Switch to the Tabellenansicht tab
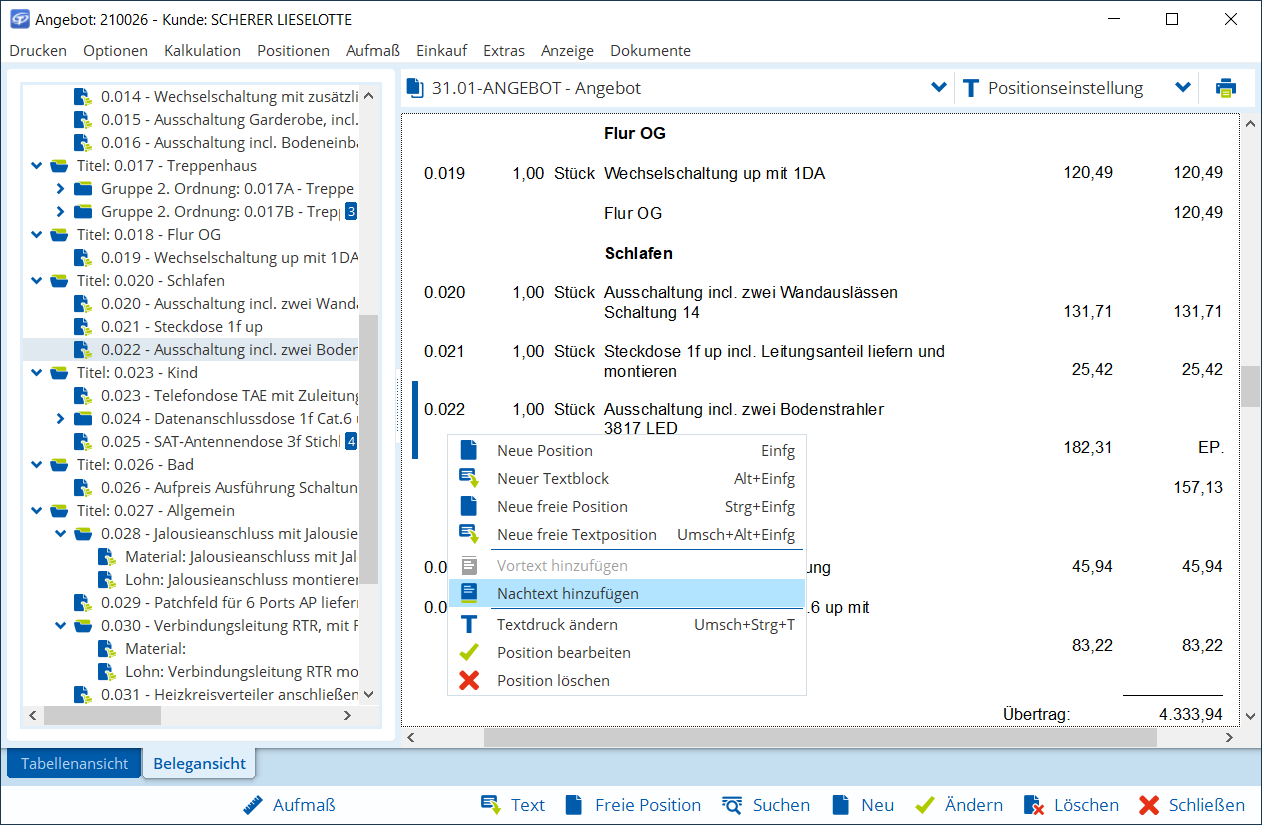This screenshot has height=825, width=1262. click(75, 763)
